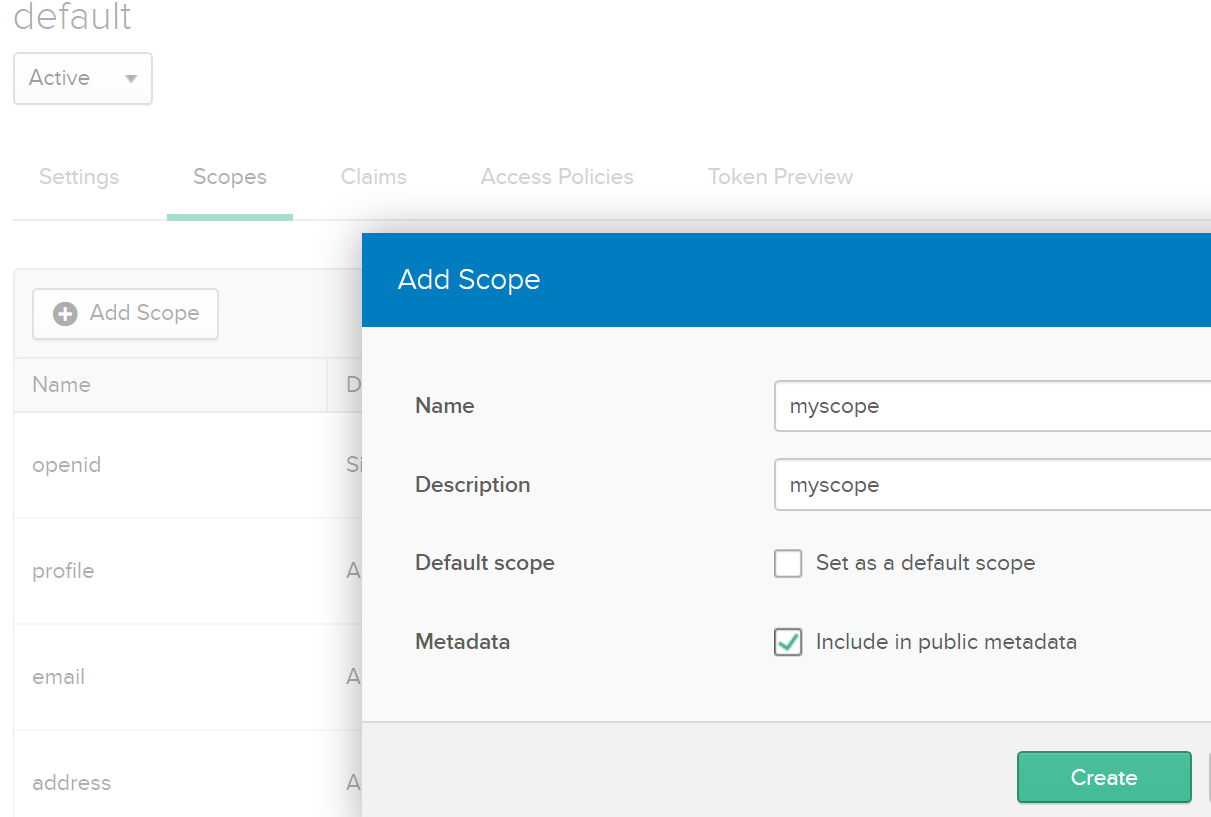This screenshot has width=1211, height=817.
Task: Switch to the Settings tab
Action: click(79, 177)
